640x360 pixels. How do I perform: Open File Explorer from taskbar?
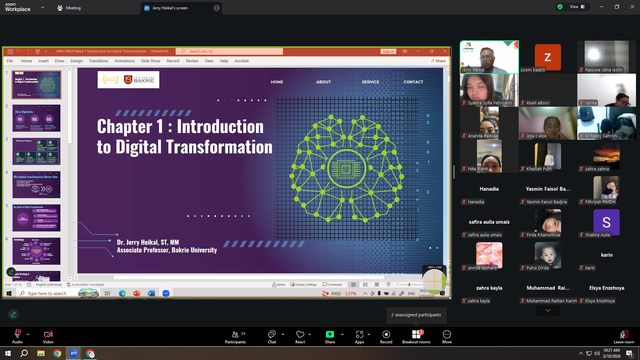(x=41, y=353)
